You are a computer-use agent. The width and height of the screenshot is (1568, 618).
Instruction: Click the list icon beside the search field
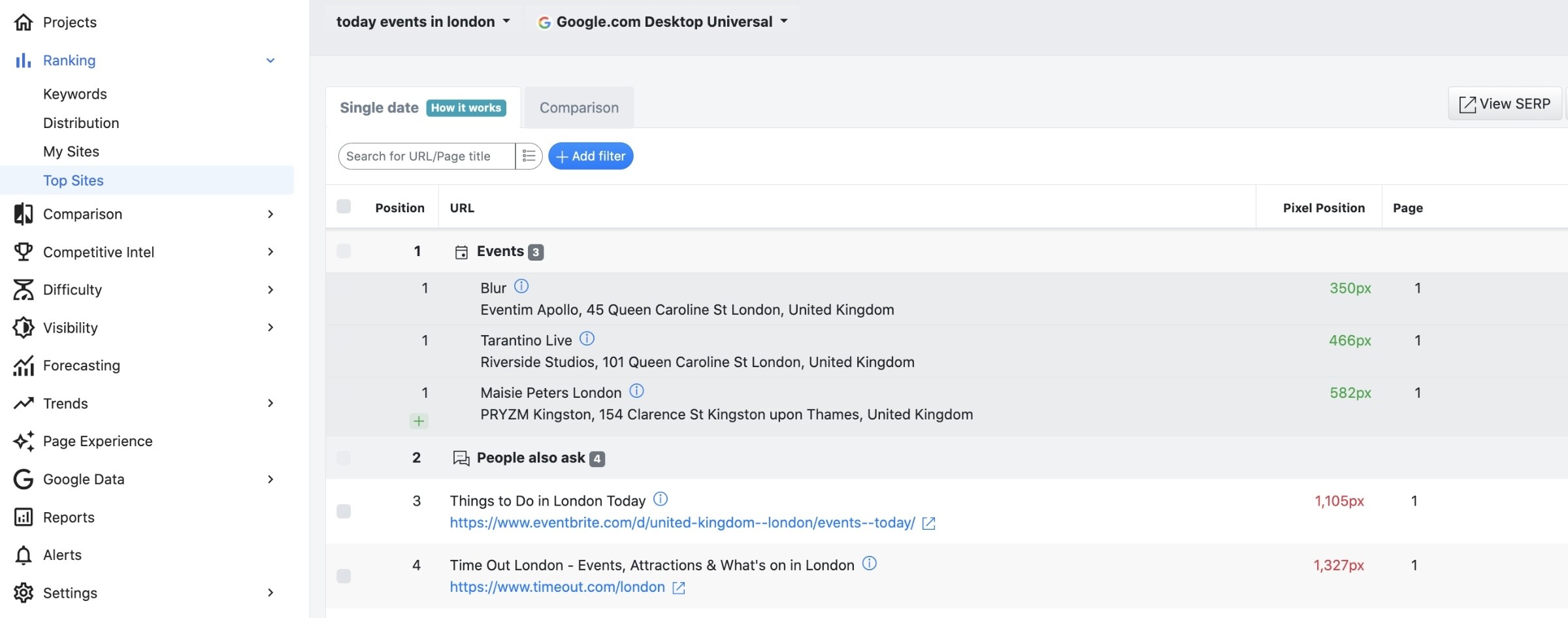click(529, 156)
